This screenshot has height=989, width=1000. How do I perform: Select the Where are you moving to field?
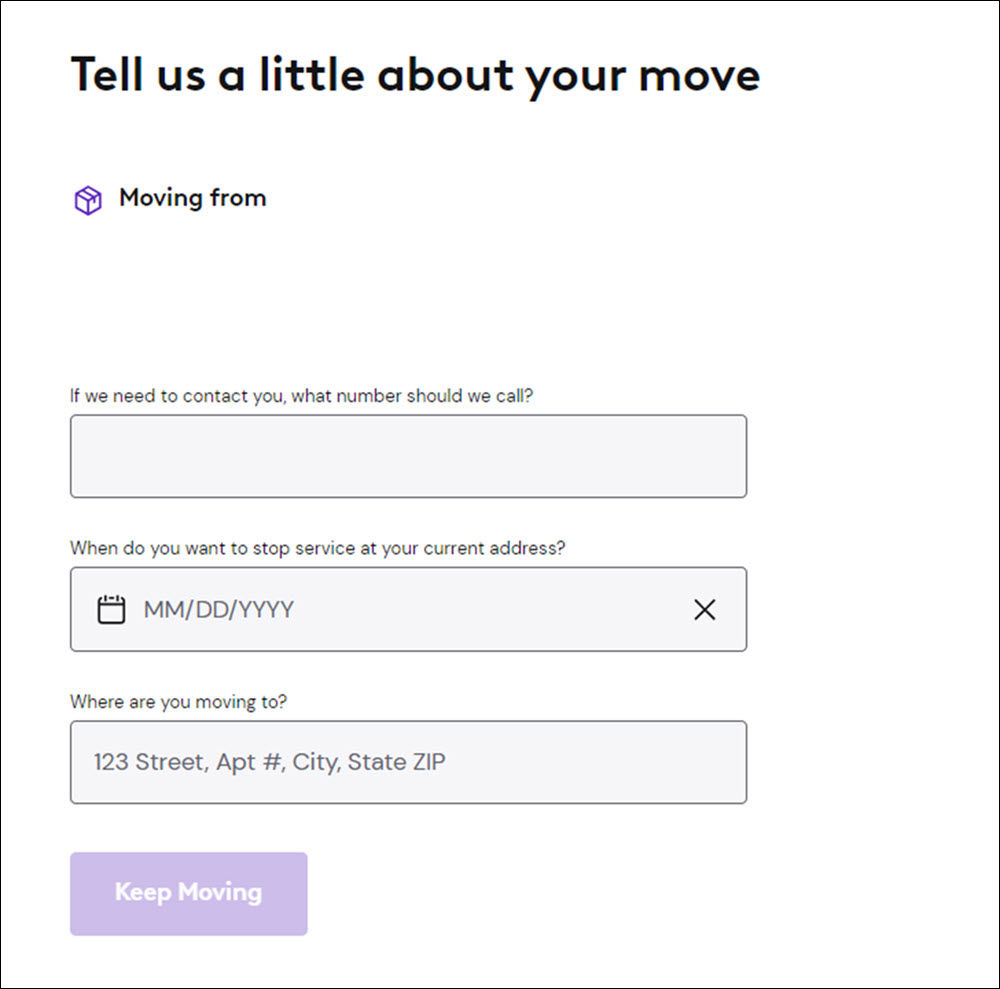(x=408, y=762)
